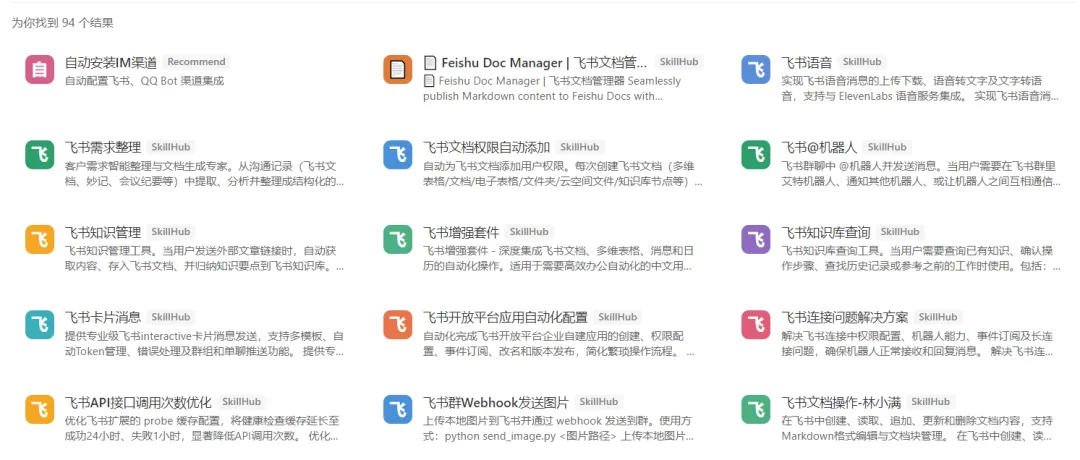This screenshot has width=1080, height=460.
Task: Click the results count text 为你找到 94 个结果
Action: 63,23
